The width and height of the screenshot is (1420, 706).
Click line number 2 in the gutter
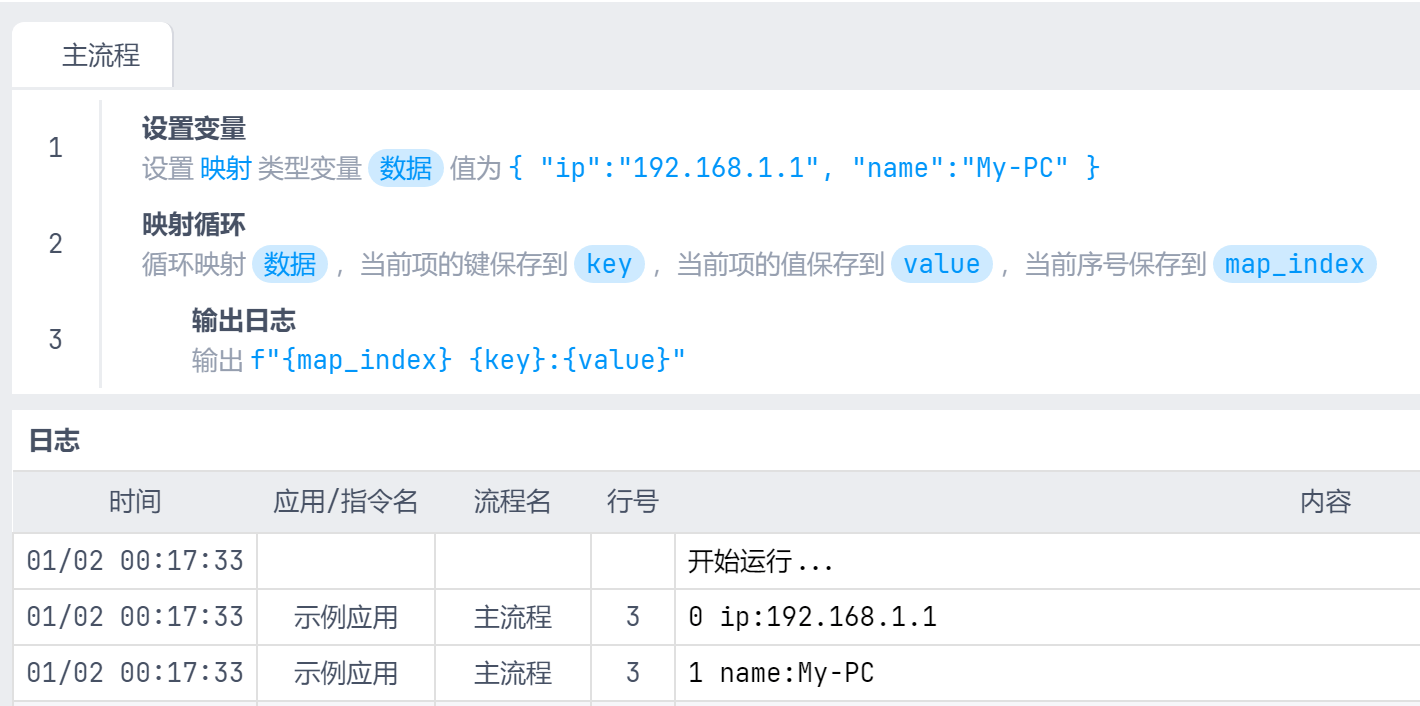(x=55, y=244)
